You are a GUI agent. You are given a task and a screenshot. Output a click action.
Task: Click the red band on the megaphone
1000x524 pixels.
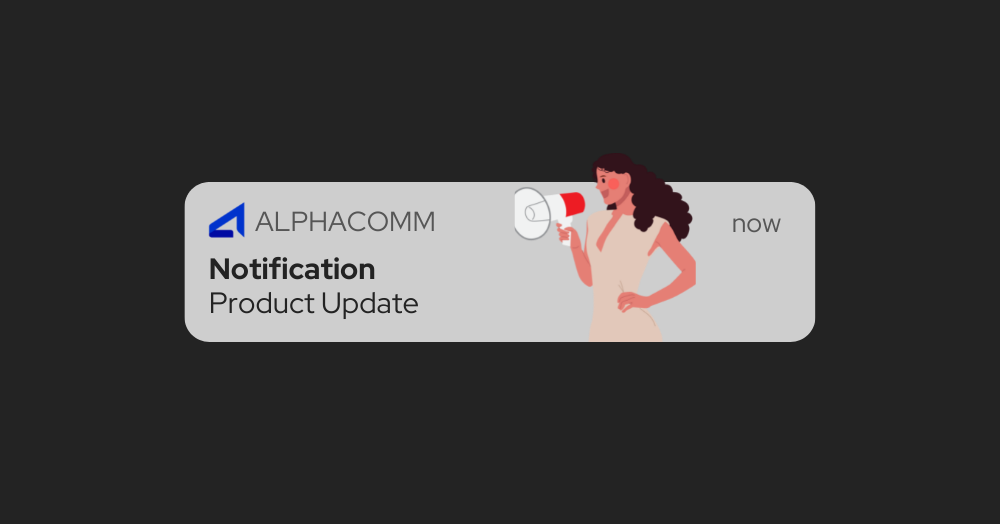[x=573, y=204]
